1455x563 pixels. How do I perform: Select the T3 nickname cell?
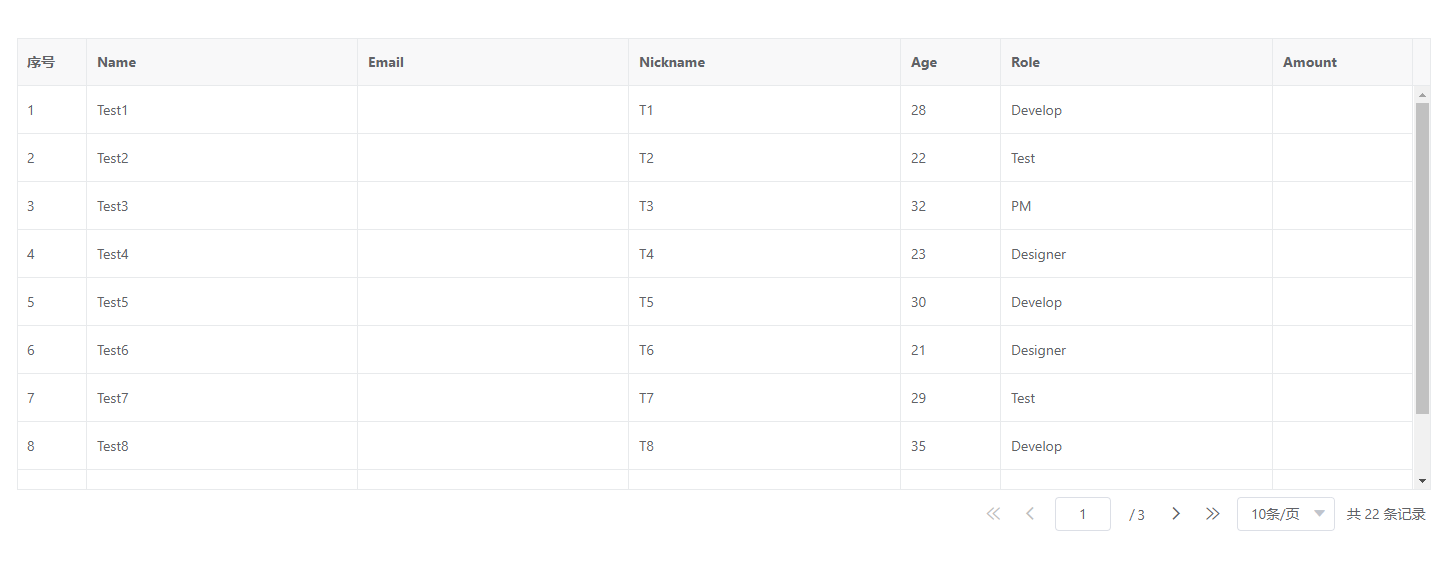point(647,206)
